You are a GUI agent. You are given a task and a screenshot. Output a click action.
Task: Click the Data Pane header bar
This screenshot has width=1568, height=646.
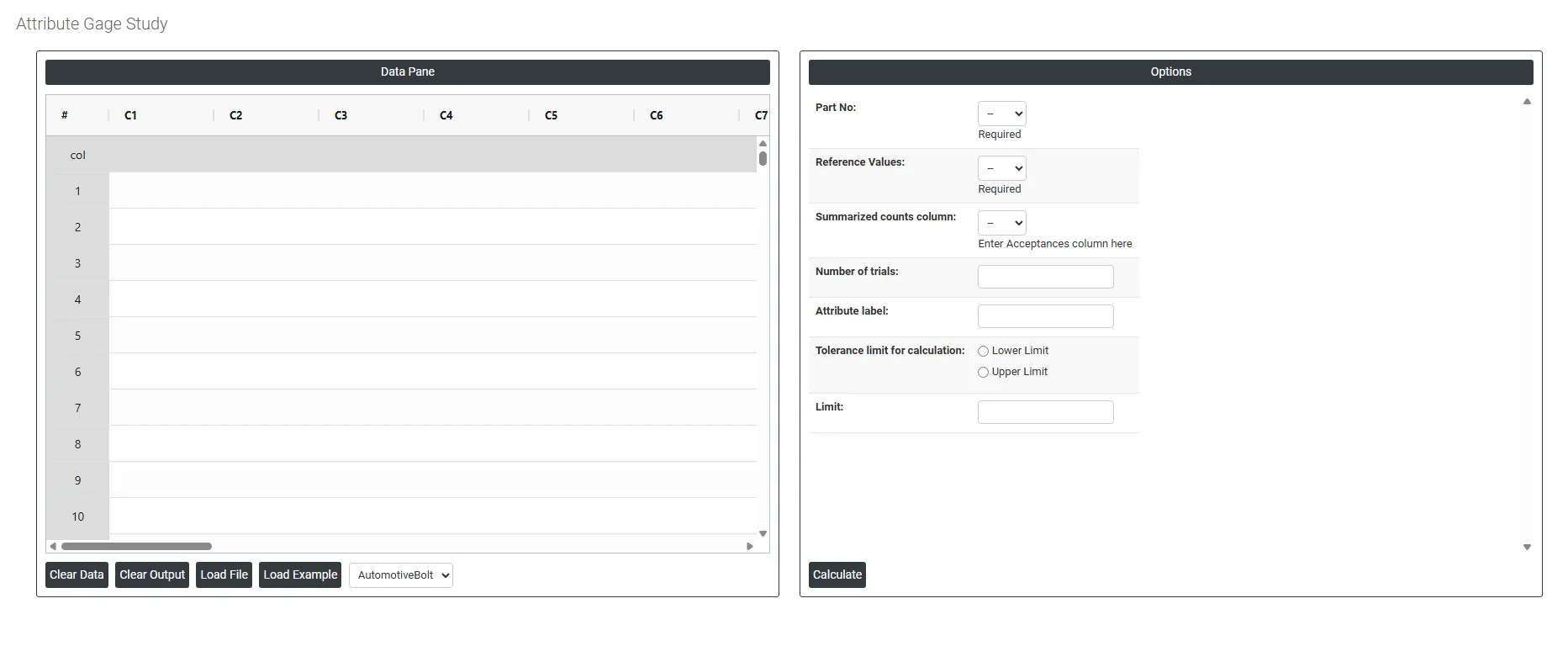tap(408, 71)
